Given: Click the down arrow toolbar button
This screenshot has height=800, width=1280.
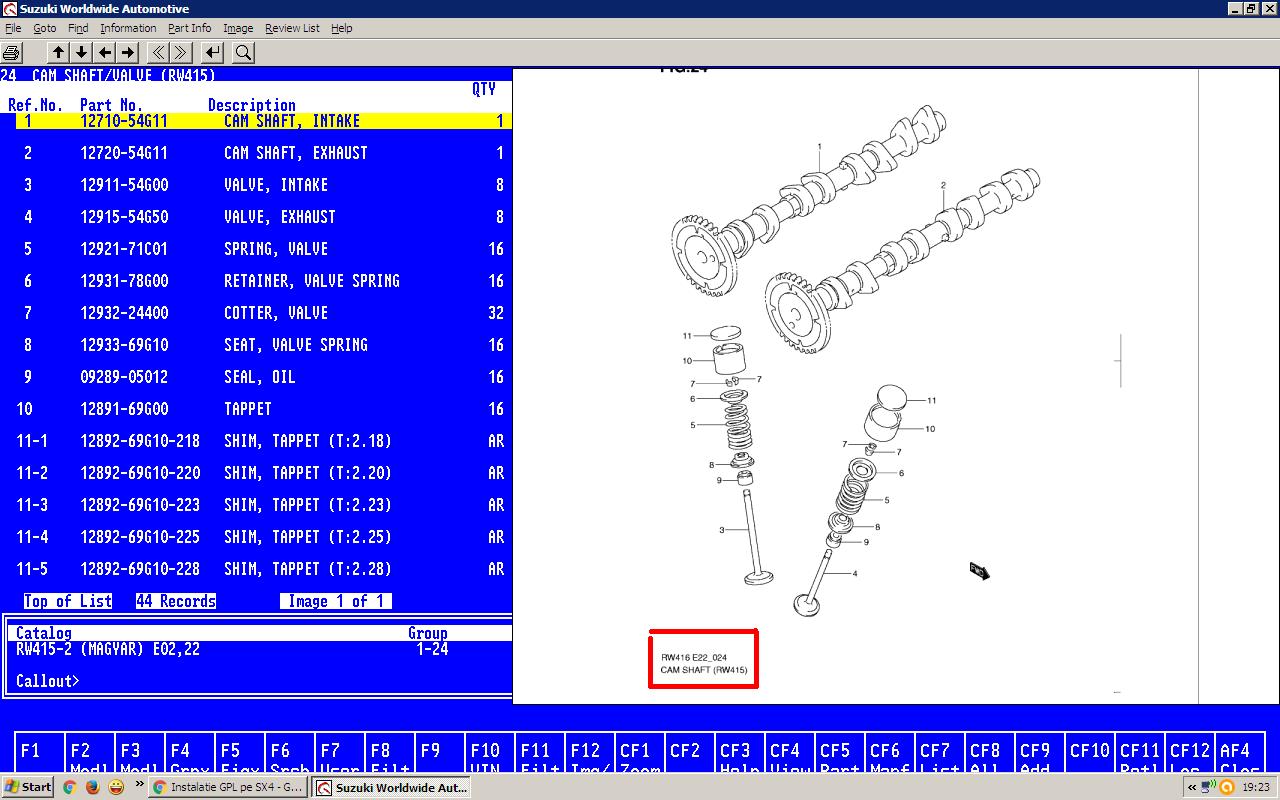Looking at the screenshot, I should coord(82,53).
